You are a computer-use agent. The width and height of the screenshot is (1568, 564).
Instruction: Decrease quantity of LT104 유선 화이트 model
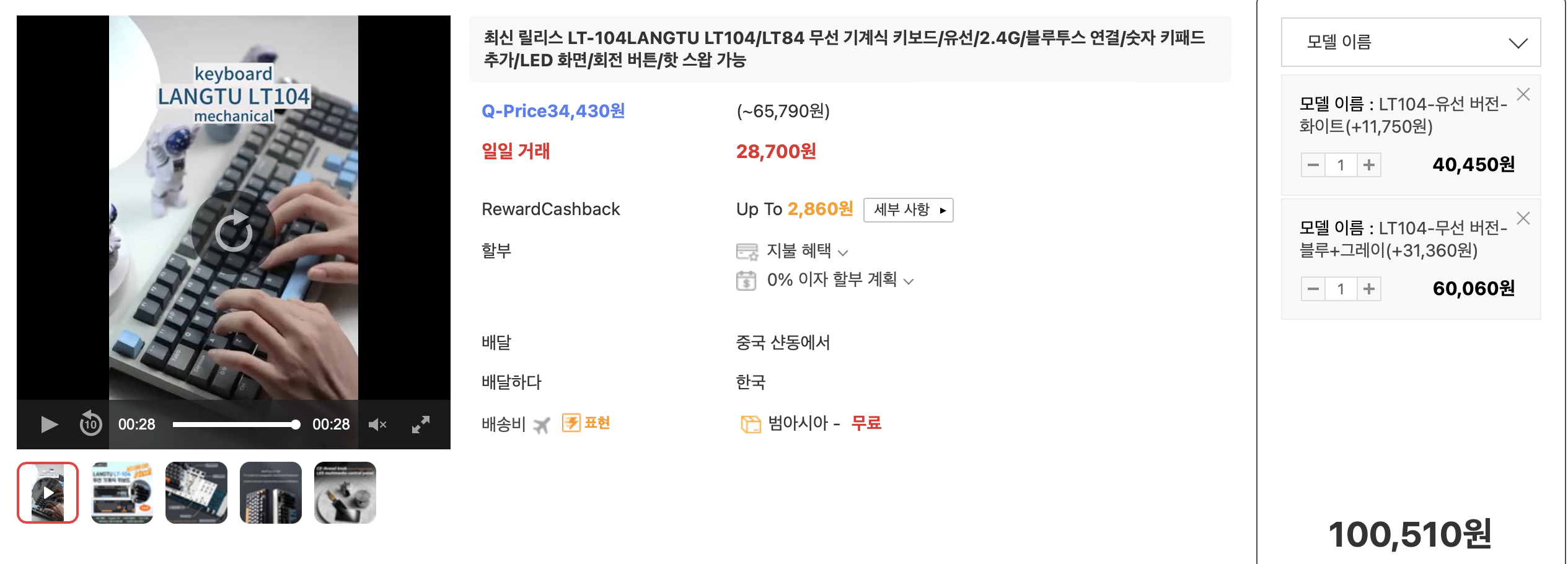tap(1312, 164)
